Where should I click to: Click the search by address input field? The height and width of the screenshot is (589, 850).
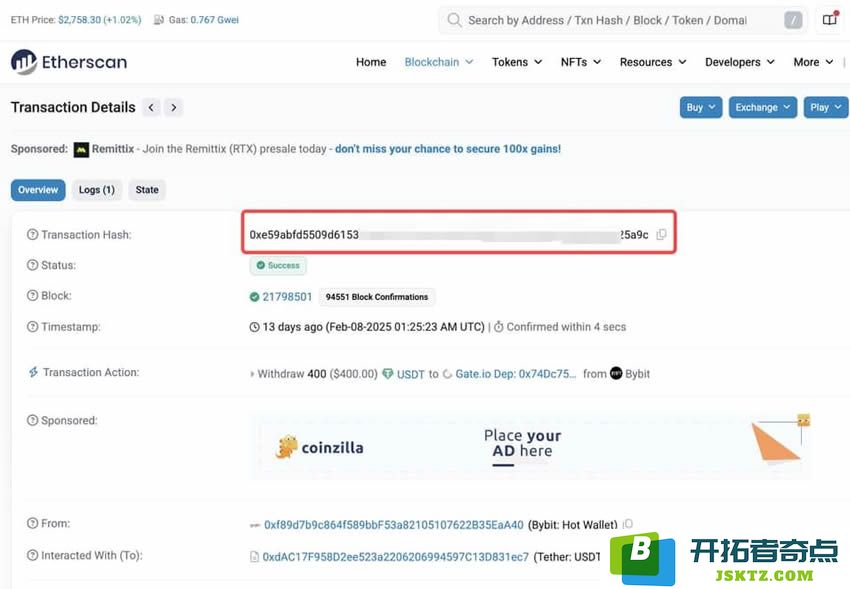tap(622, 21)
